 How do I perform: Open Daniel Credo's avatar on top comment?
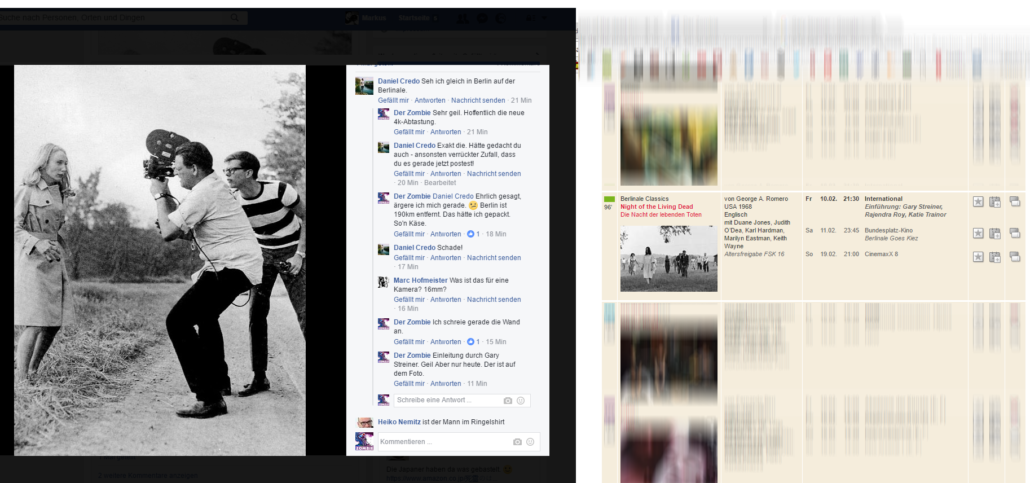(364, 85)
